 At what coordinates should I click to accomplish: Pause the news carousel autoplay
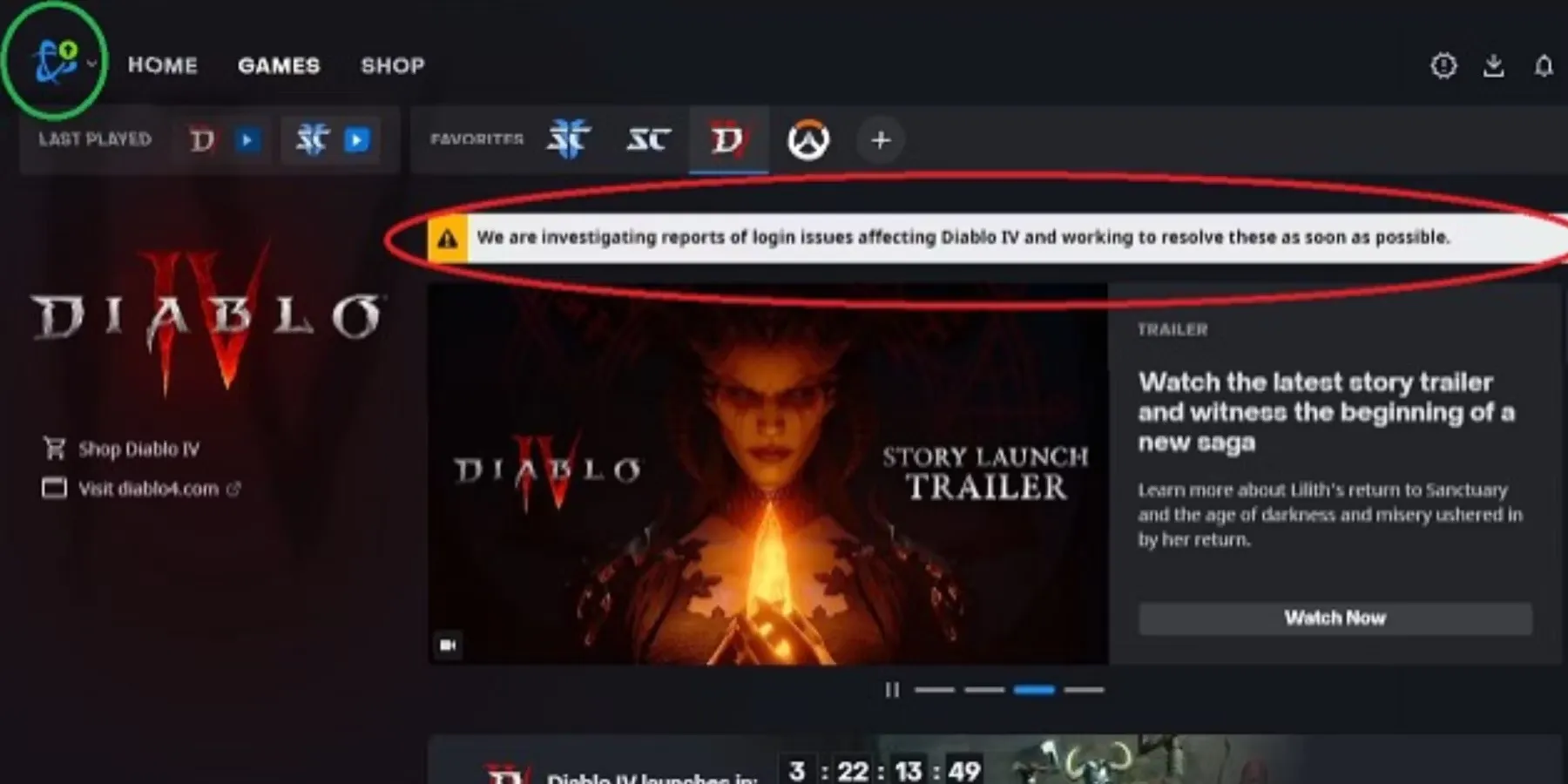click(x=892, y=690)
